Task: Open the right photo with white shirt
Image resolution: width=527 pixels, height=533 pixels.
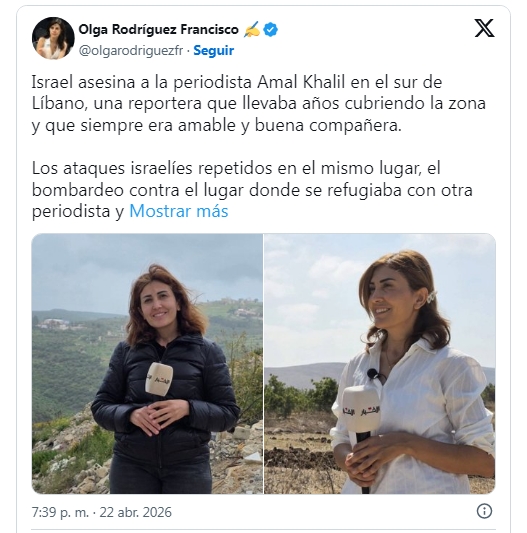Action: (x=380, y=364)
